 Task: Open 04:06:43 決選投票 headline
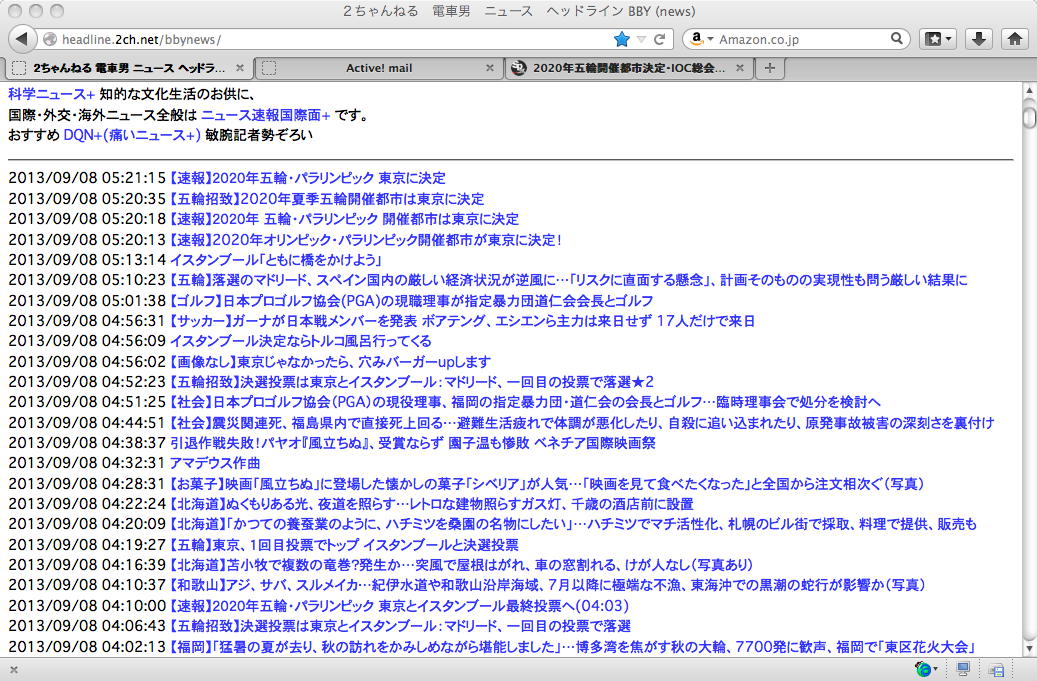[x=400, y=625]
